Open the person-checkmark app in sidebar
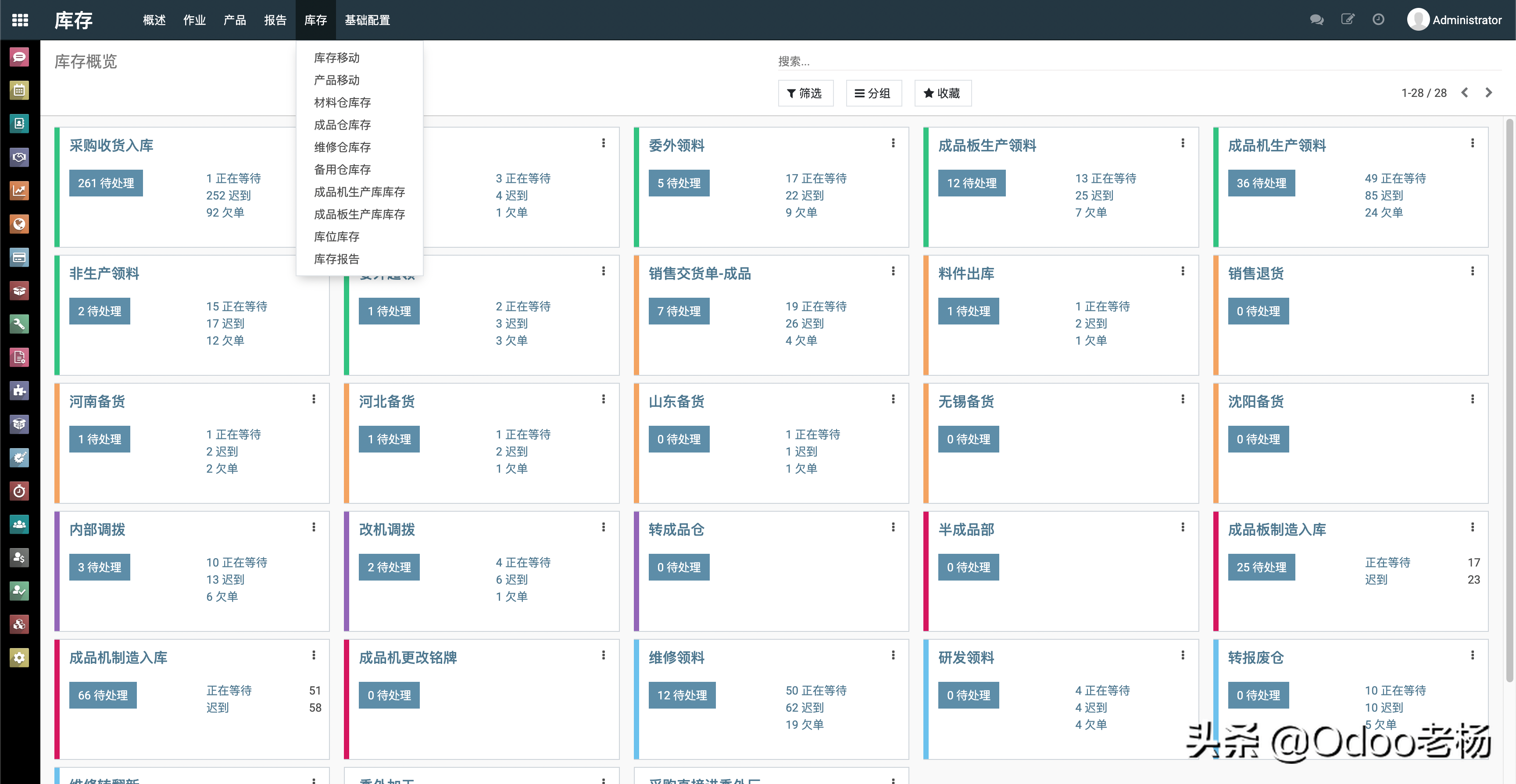This screenshot has width=1516, height=784. 19,591
